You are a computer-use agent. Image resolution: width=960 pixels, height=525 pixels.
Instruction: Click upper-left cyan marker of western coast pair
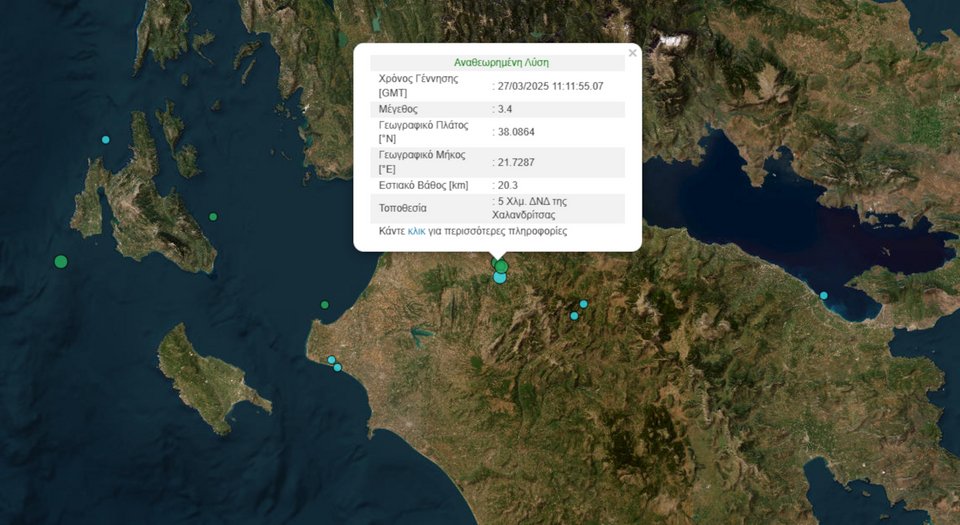[x=331, y=360]
